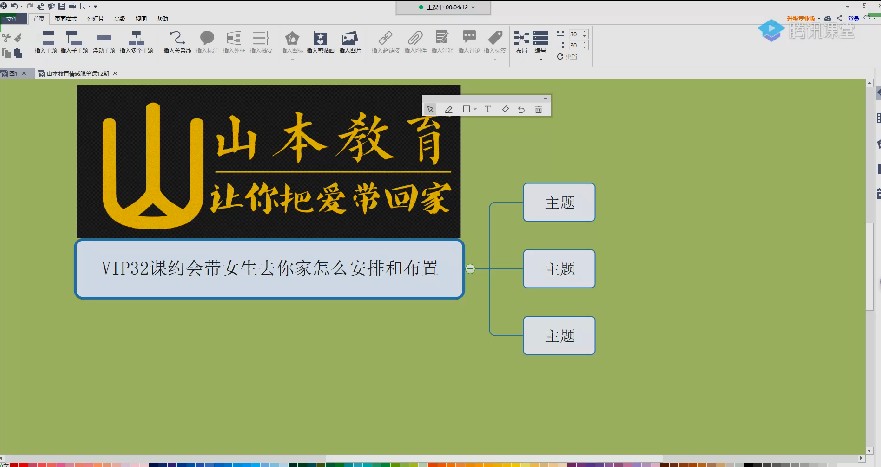Click the scissors cut icon
This screenshot has width=881, height=467.
[6, 38]
